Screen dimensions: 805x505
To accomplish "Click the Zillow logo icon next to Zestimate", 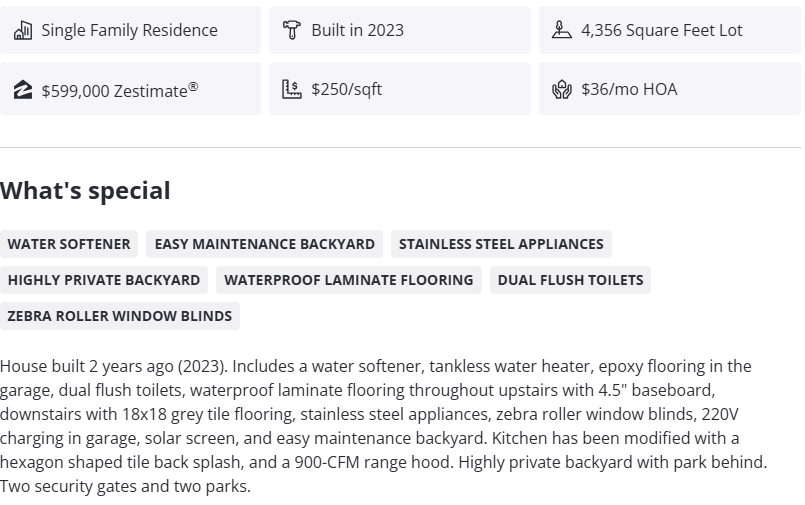I will click(x=23, y=90).
